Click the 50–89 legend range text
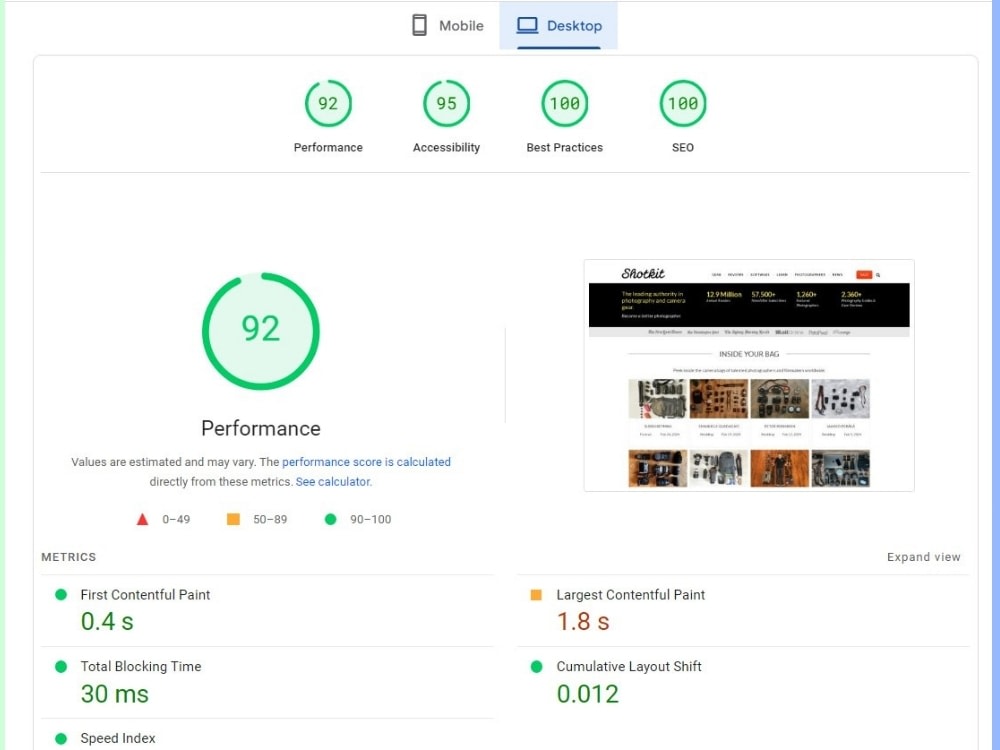 [270, 519]
